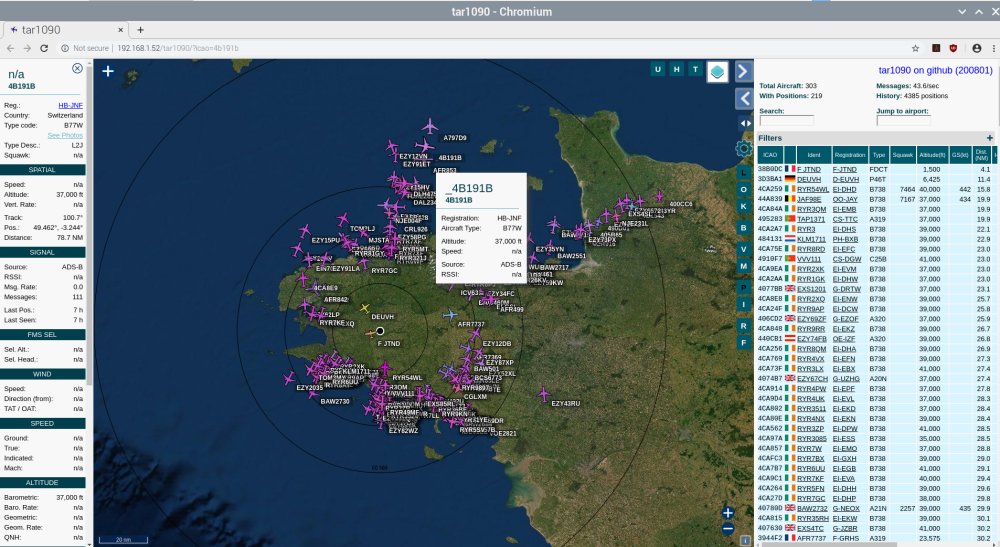
Task: Click the address bar URL
Action: click(178, 48)
